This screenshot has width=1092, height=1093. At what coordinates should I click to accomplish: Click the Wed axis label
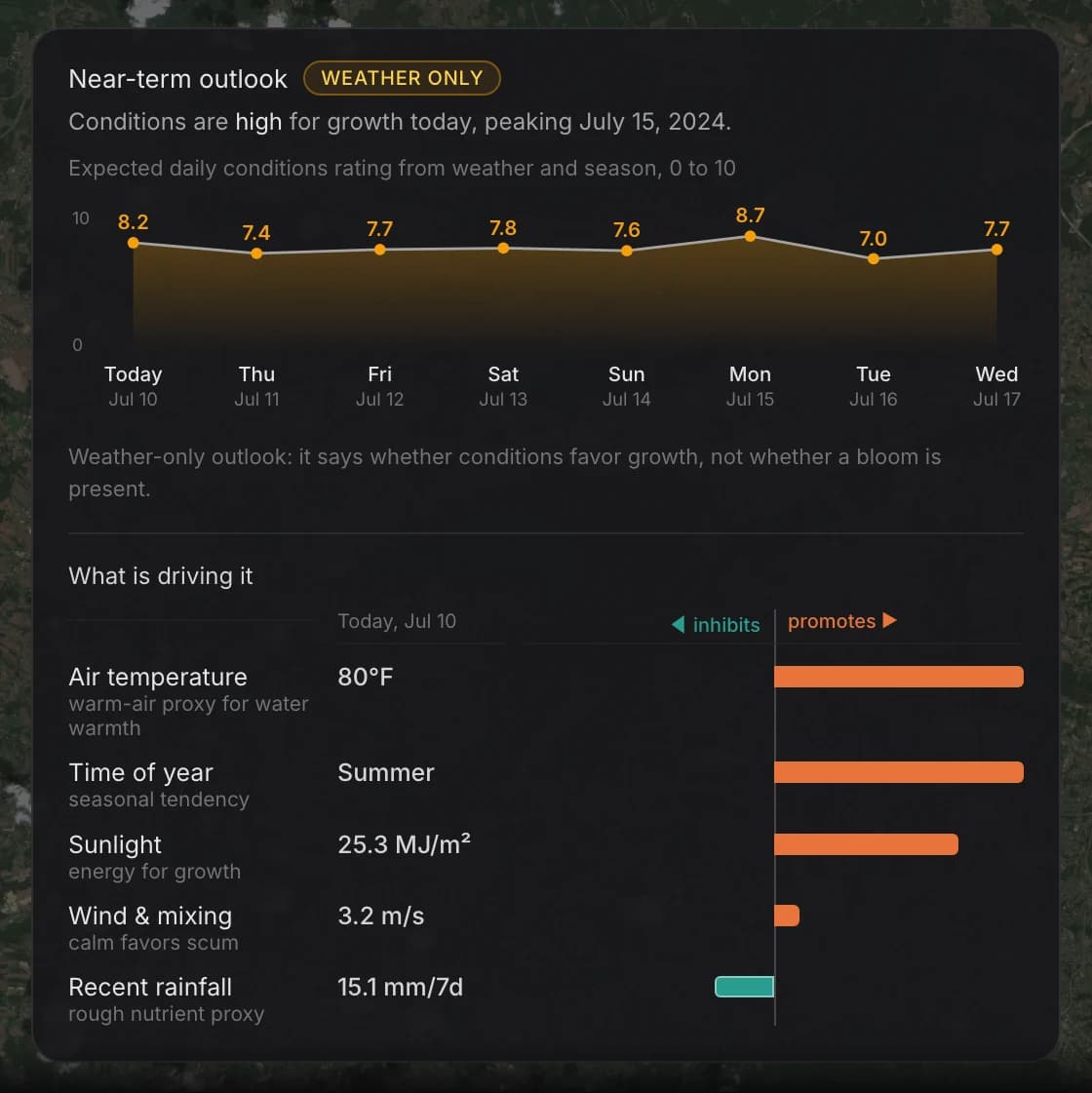[996, 374]
